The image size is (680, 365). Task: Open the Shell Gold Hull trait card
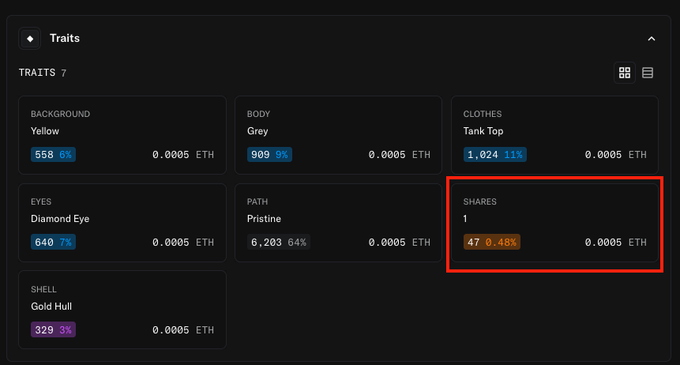click(122, 310)
